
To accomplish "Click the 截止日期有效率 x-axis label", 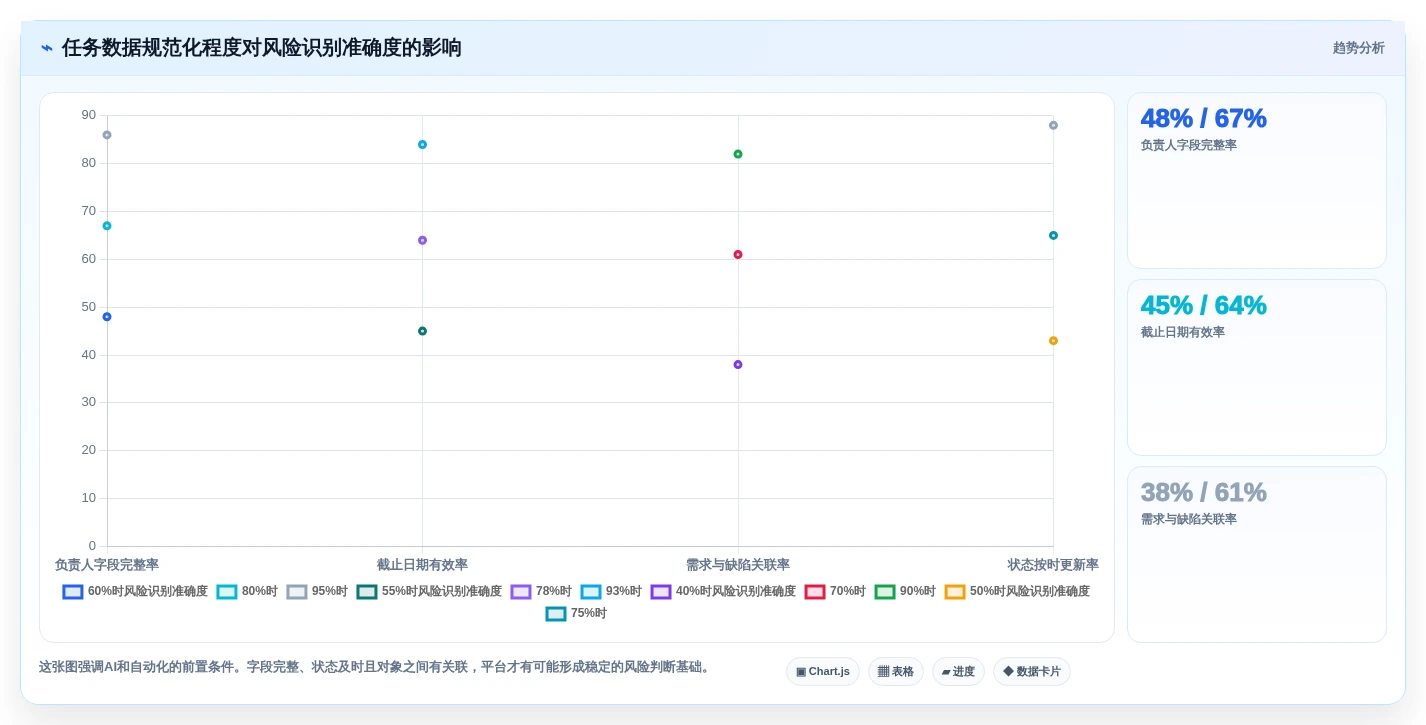I will [x=422, y=565].
